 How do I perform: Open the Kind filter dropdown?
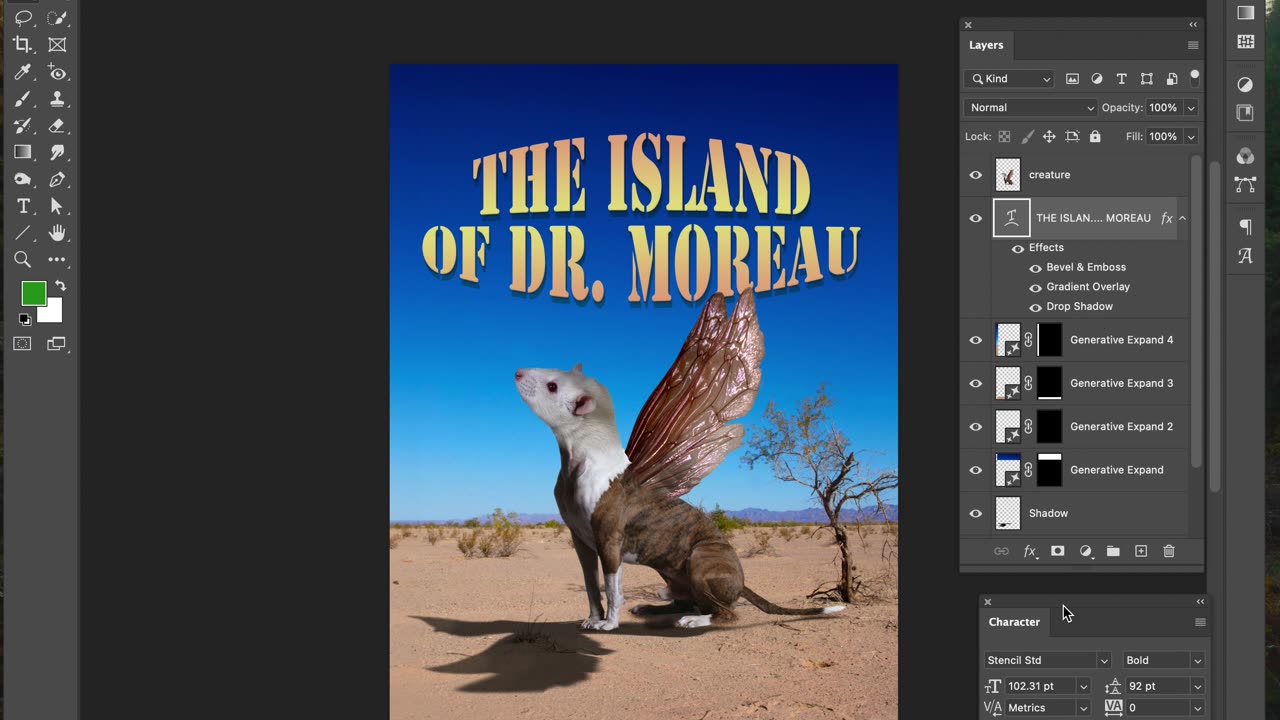tap(1010, 79)
